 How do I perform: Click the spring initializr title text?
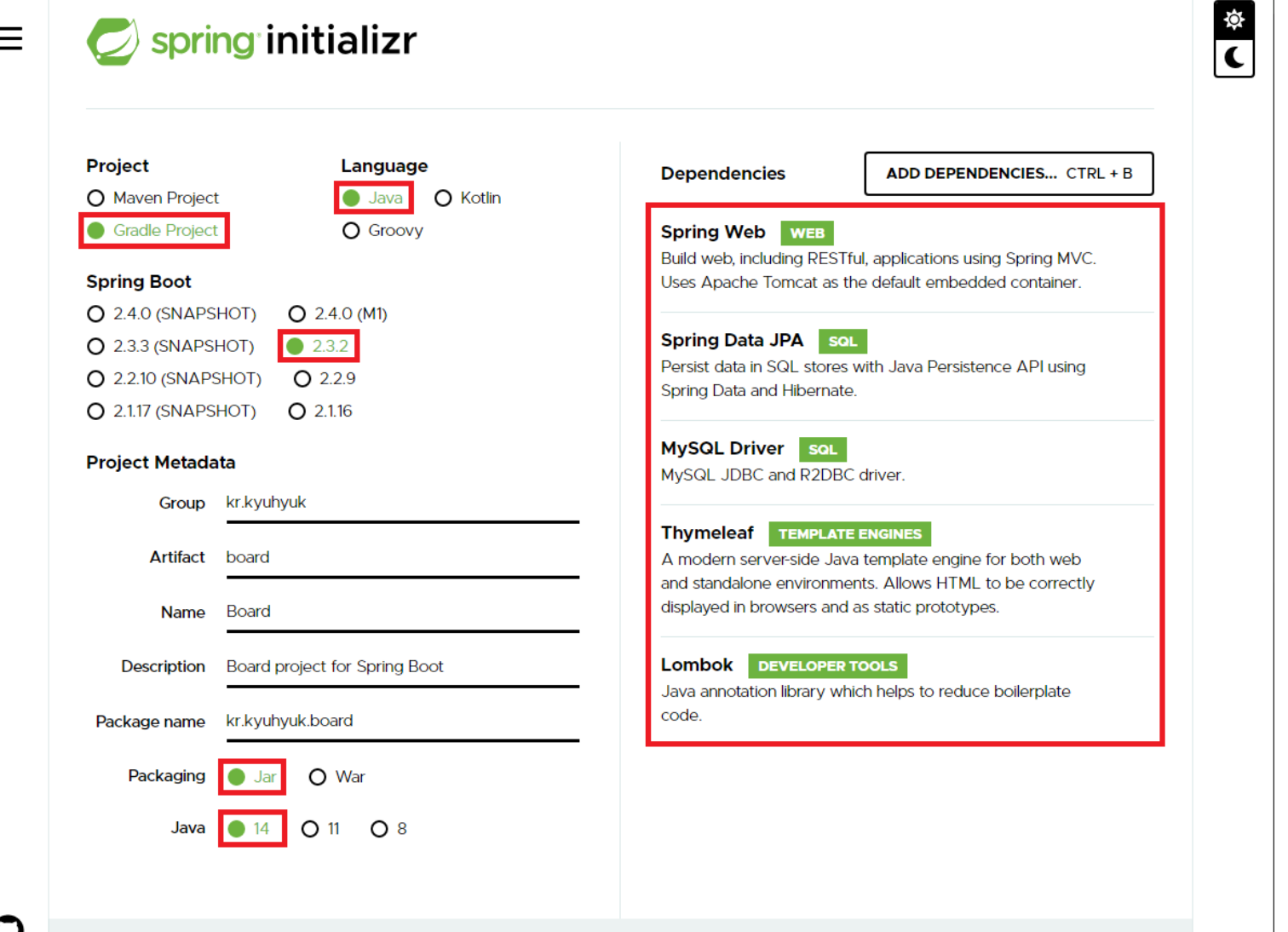click(x=284, y=41)
